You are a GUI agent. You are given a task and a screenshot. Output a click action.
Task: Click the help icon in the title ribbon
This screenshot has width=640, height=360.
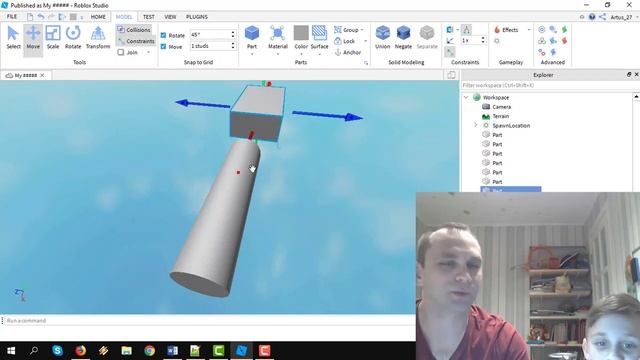click(x=592, y=17)
